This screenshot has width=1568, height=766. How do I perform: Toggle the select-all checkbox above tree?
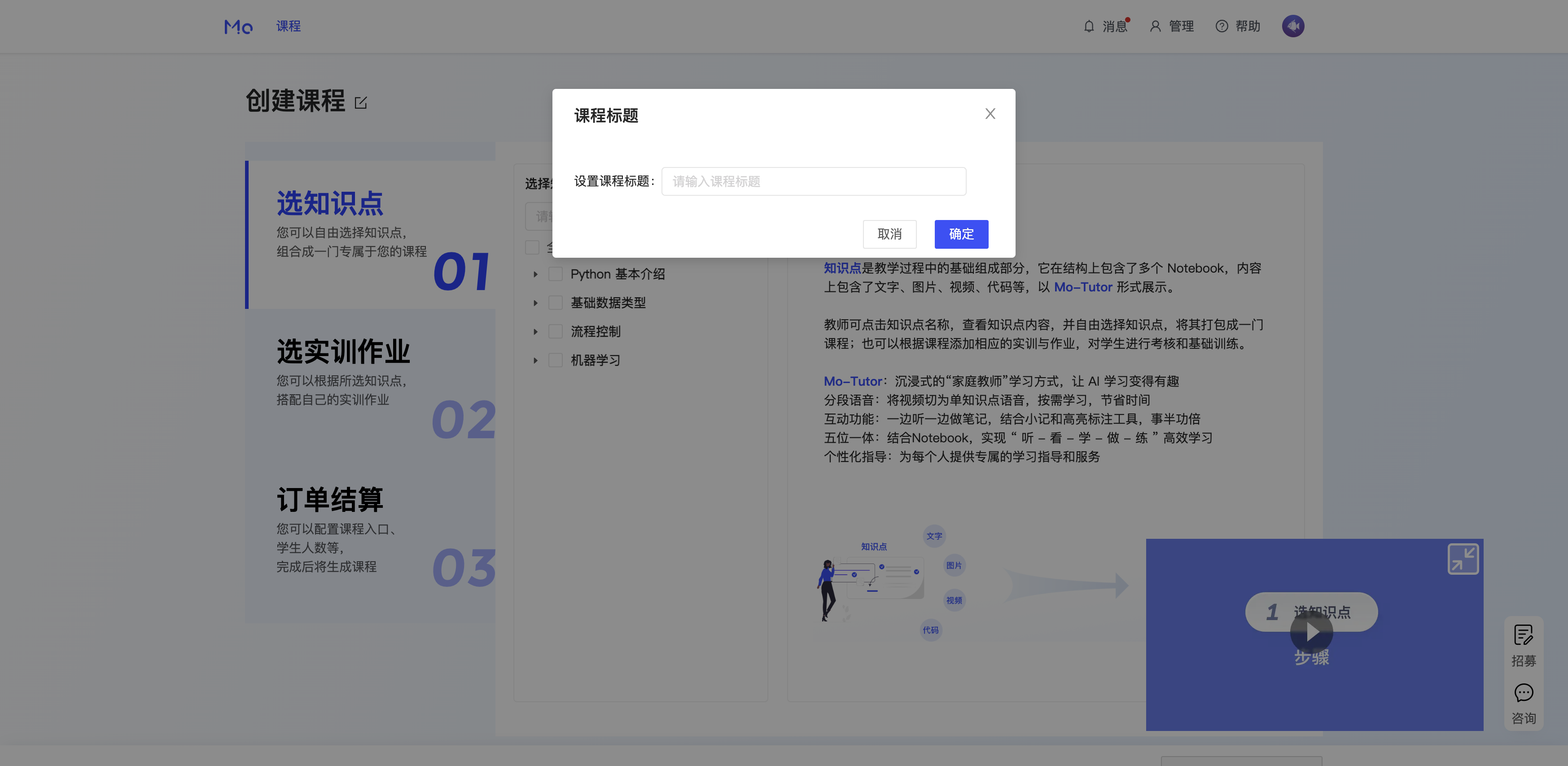pyautogui.click(x=532, y=247)
